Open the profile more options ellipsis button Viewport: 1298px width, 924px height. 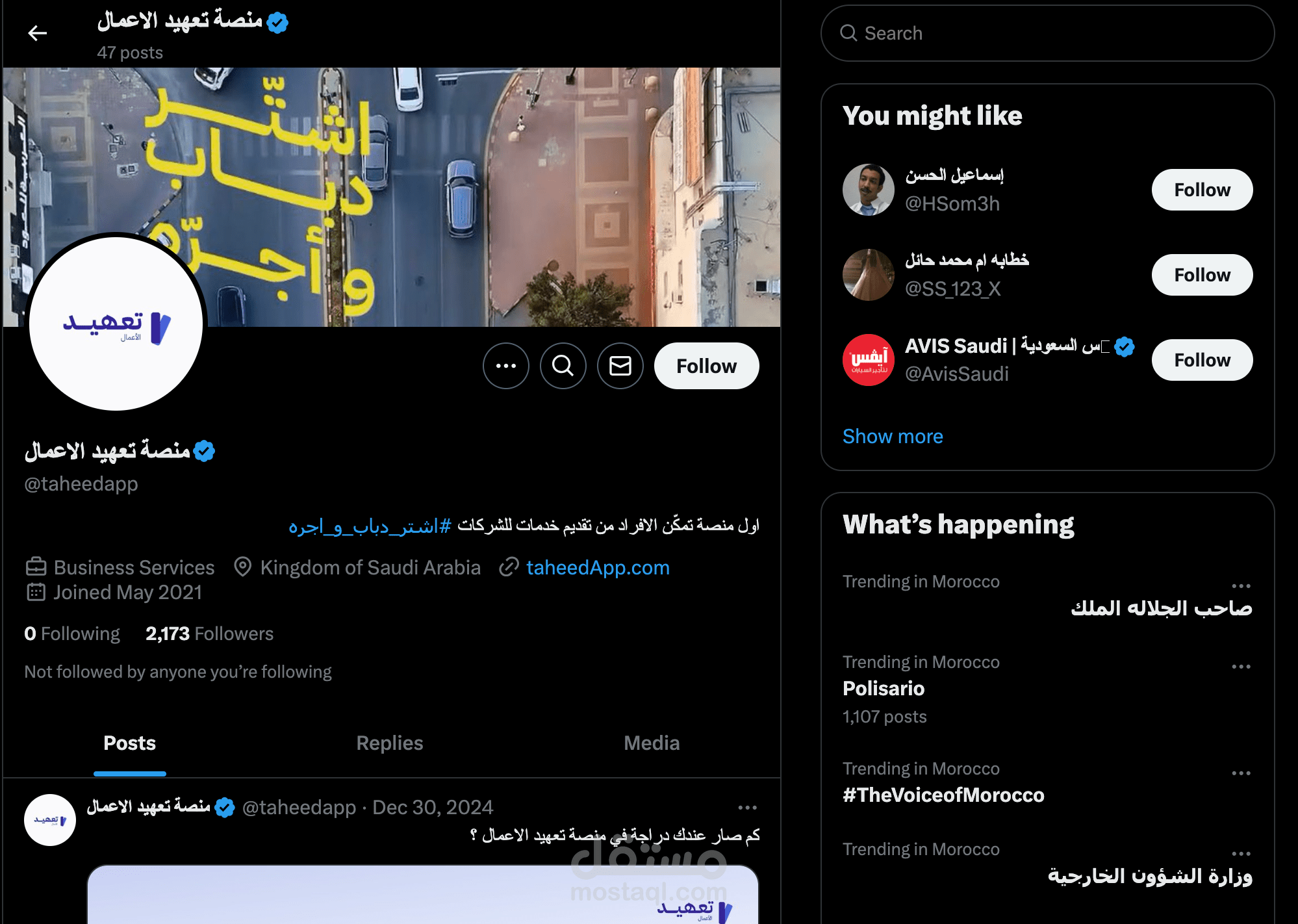(506, 366)
